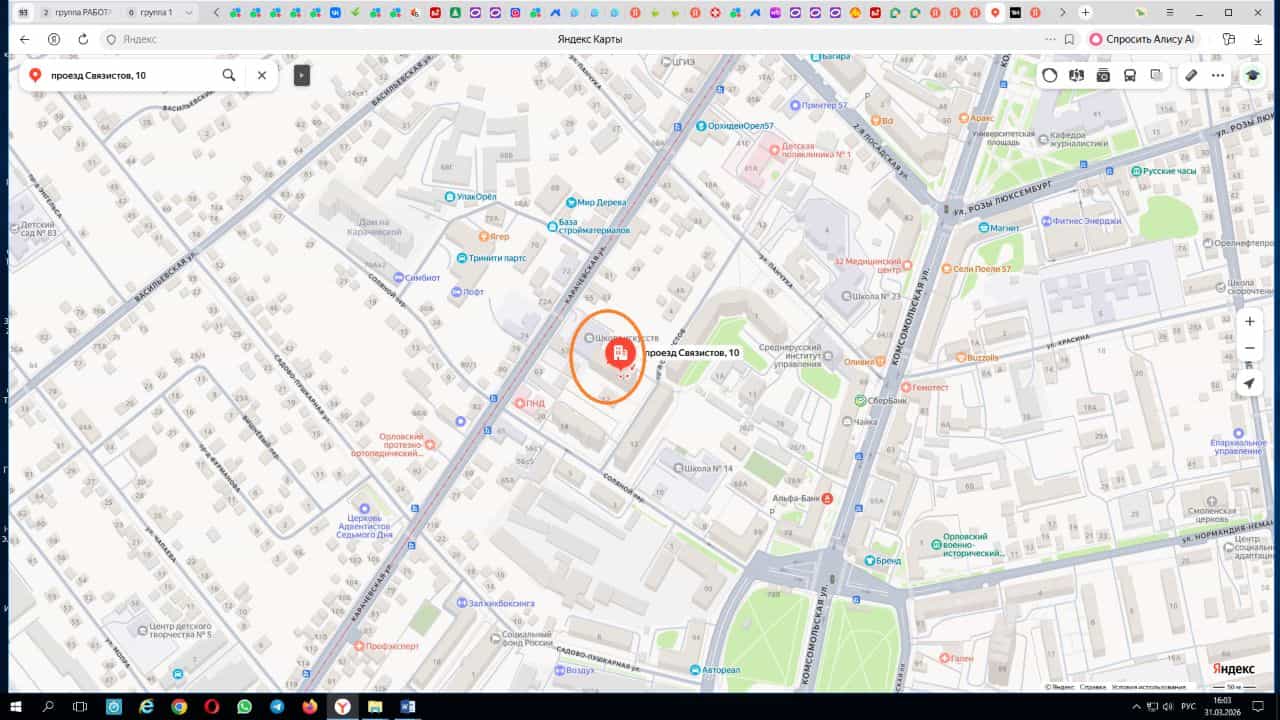The image size is (1280, 720).
Task: Open a new browser tab with plus
Action: tap(1086, 12)
